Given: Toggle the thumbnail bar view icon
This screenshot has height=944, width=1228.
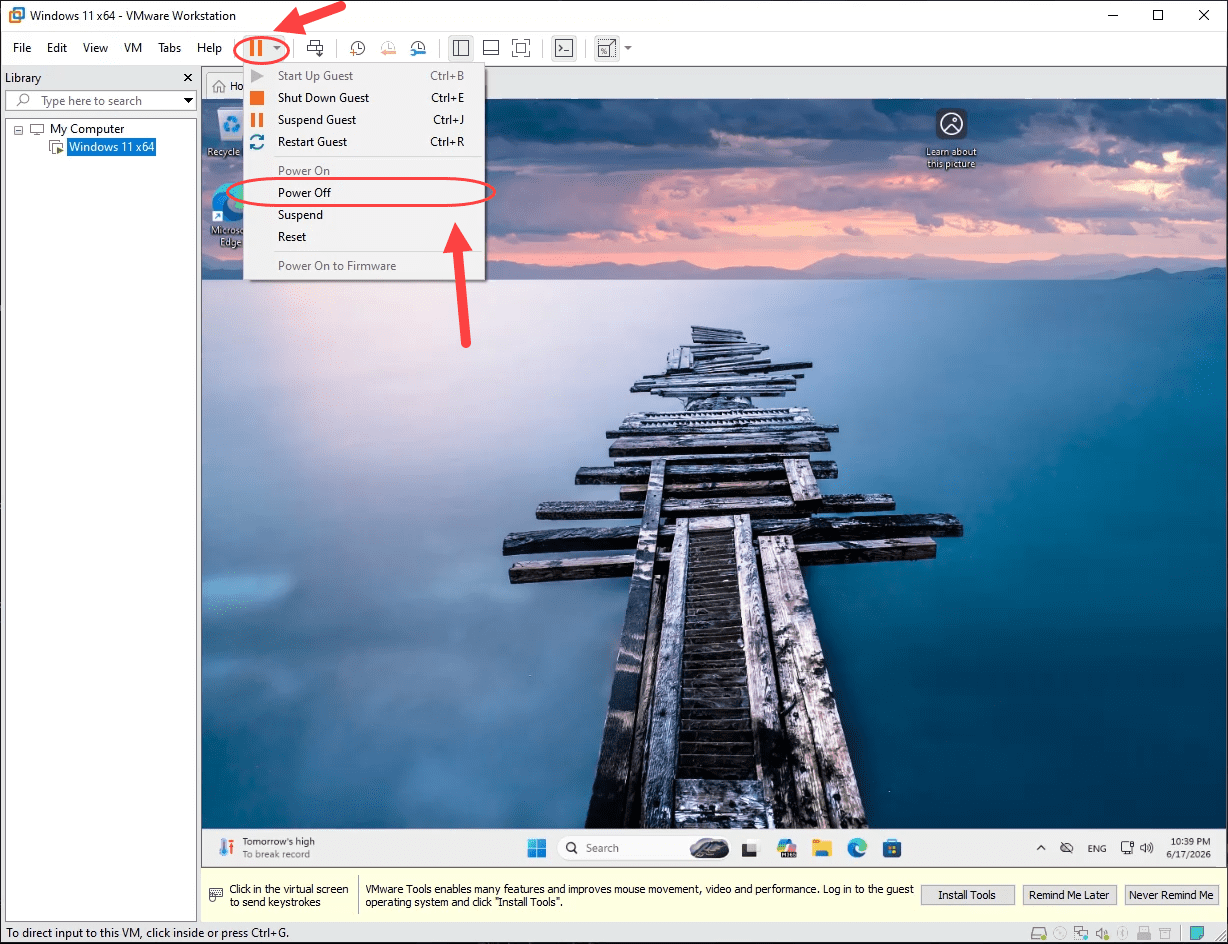Looking at the screenshot, I should click(x=491, y=48).
